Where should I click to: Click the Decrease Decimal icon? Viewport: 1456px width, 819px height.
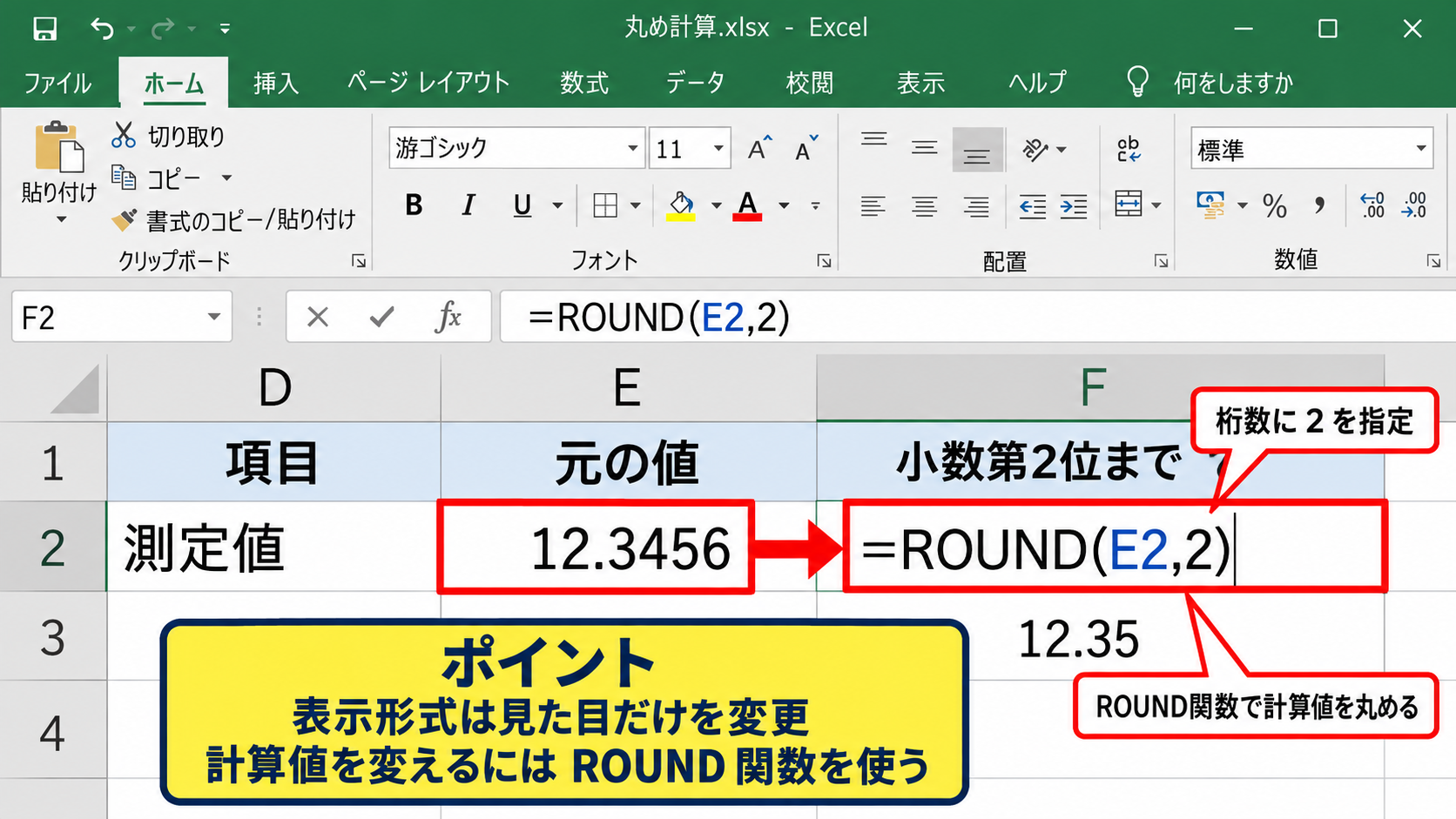pyautogui.click(x=1414, y=205)
